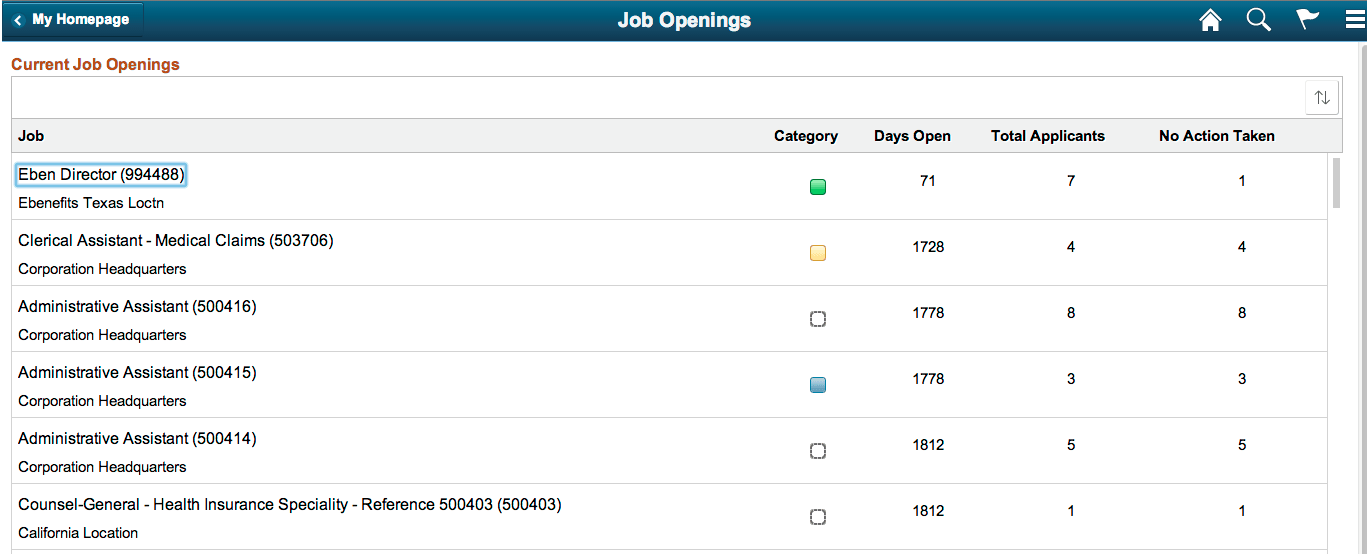The image size is (1368, 554).
Task: Click blue category icon for job 500415
Action: [818, 385]
